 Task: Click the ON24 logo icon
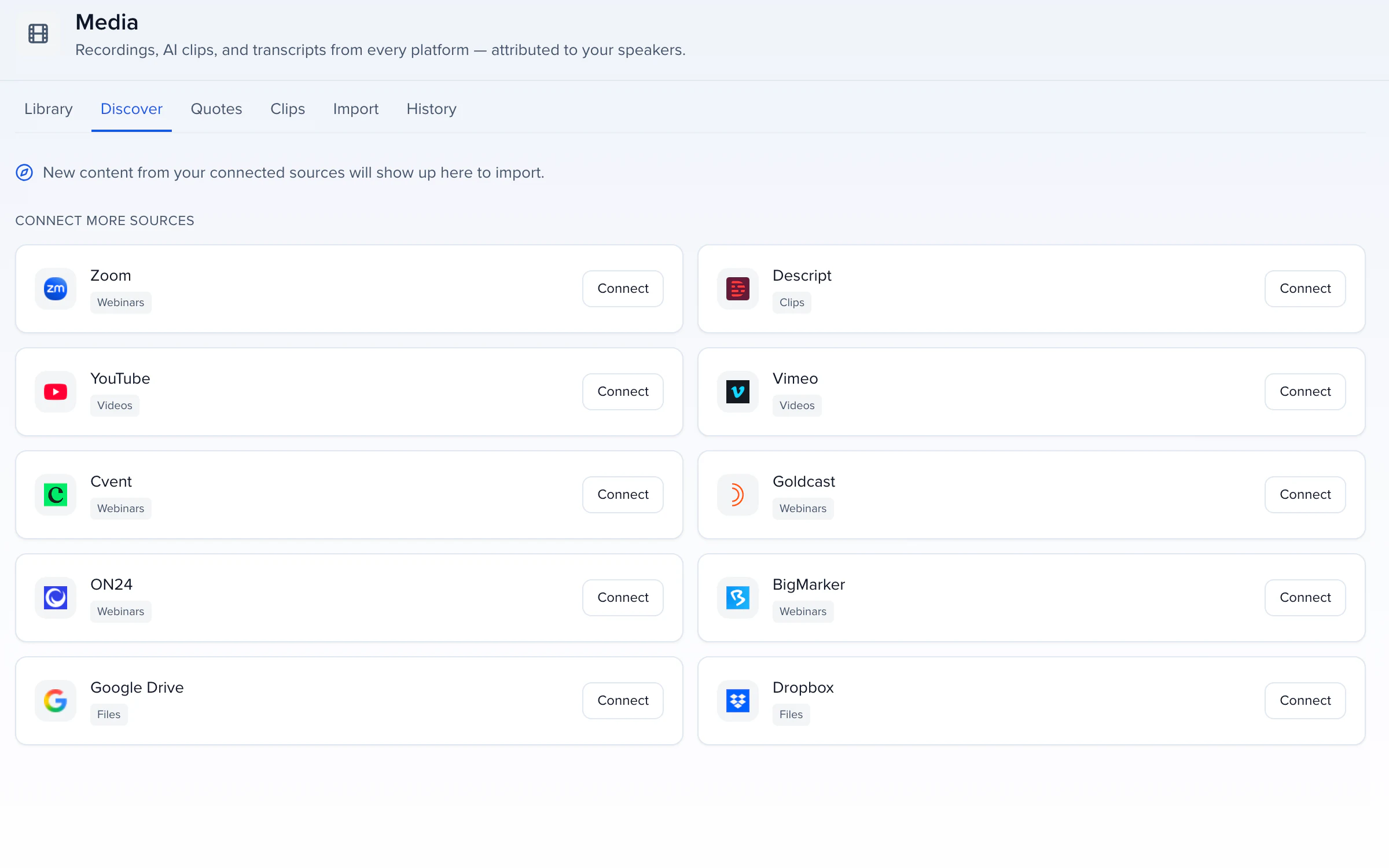click(56, 598)
